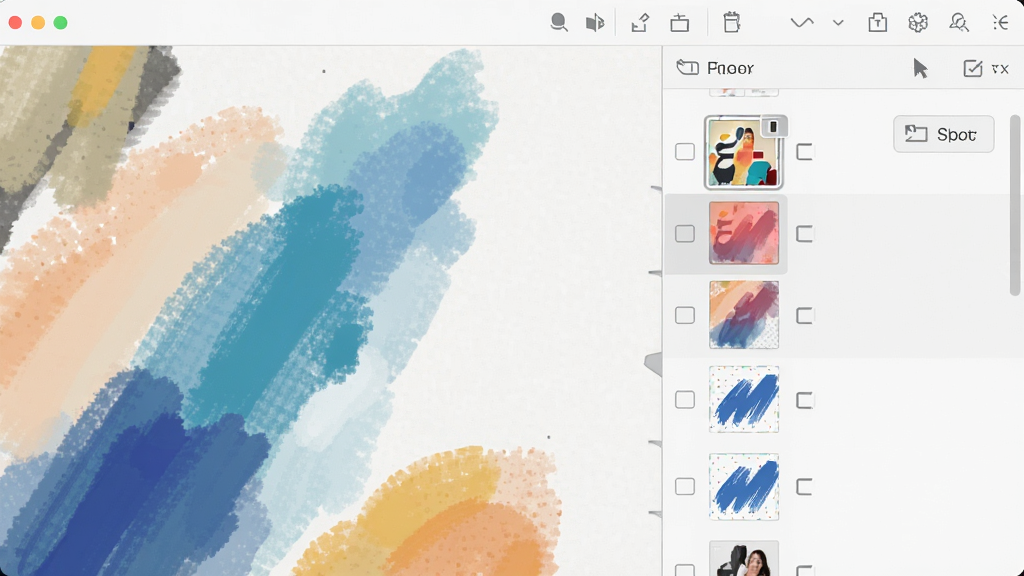The height and width of the screenshot is (576, 1024).
Task: Tick the checkbox of the fourth layer, blue stroke
Action: click(684, 399)
